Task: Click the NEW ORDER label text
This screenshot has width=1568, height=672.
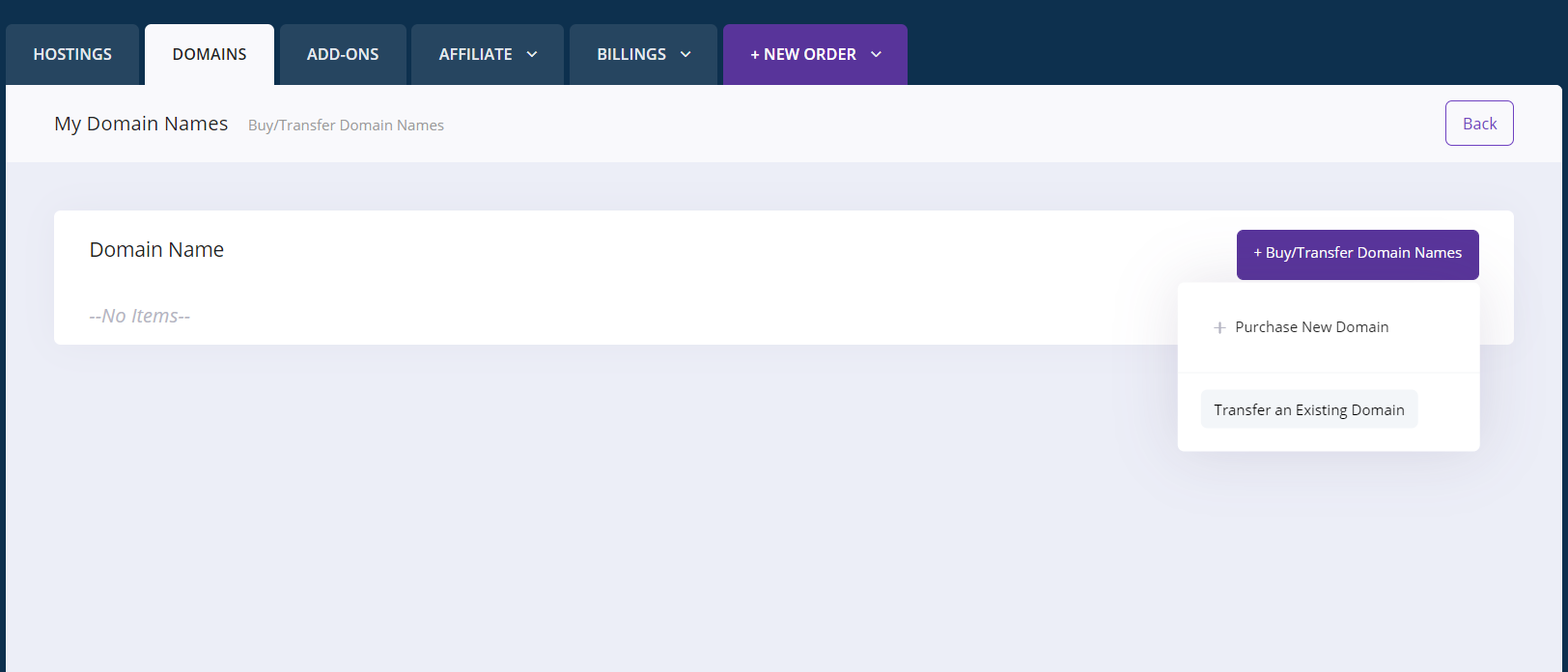Action: (809, 54)
